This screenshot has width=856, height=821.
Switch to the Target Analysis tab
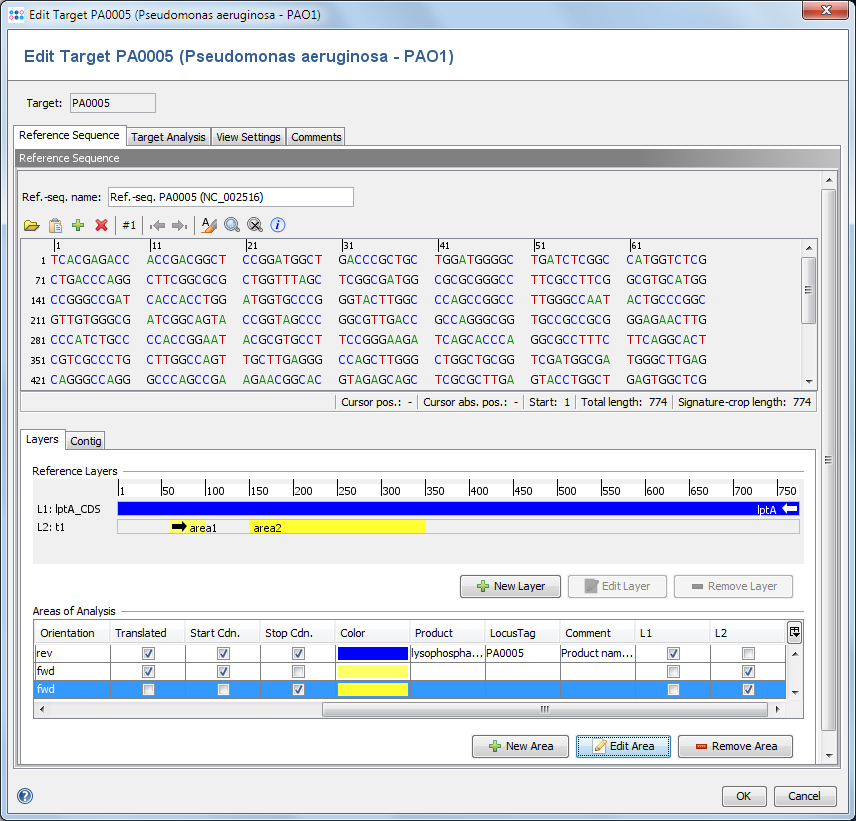(168, 137)
